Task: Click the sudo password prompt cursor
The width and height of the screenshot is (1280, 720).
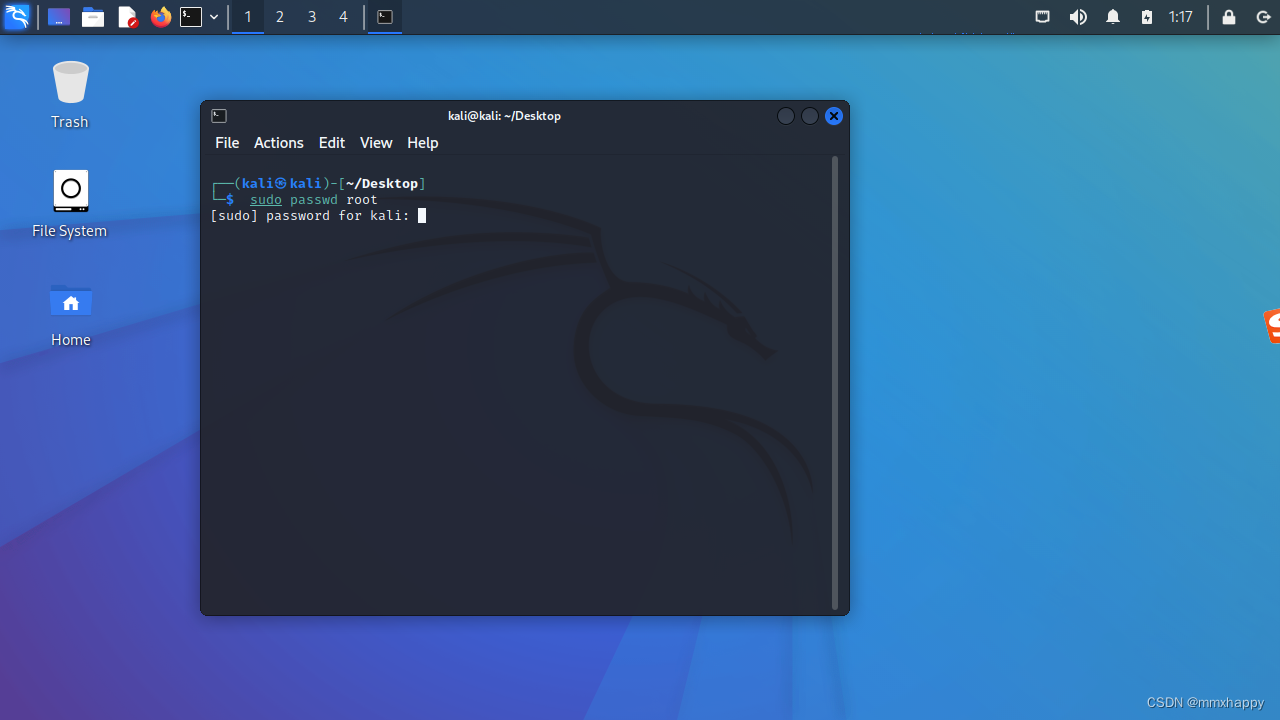Action: [422, 215]
